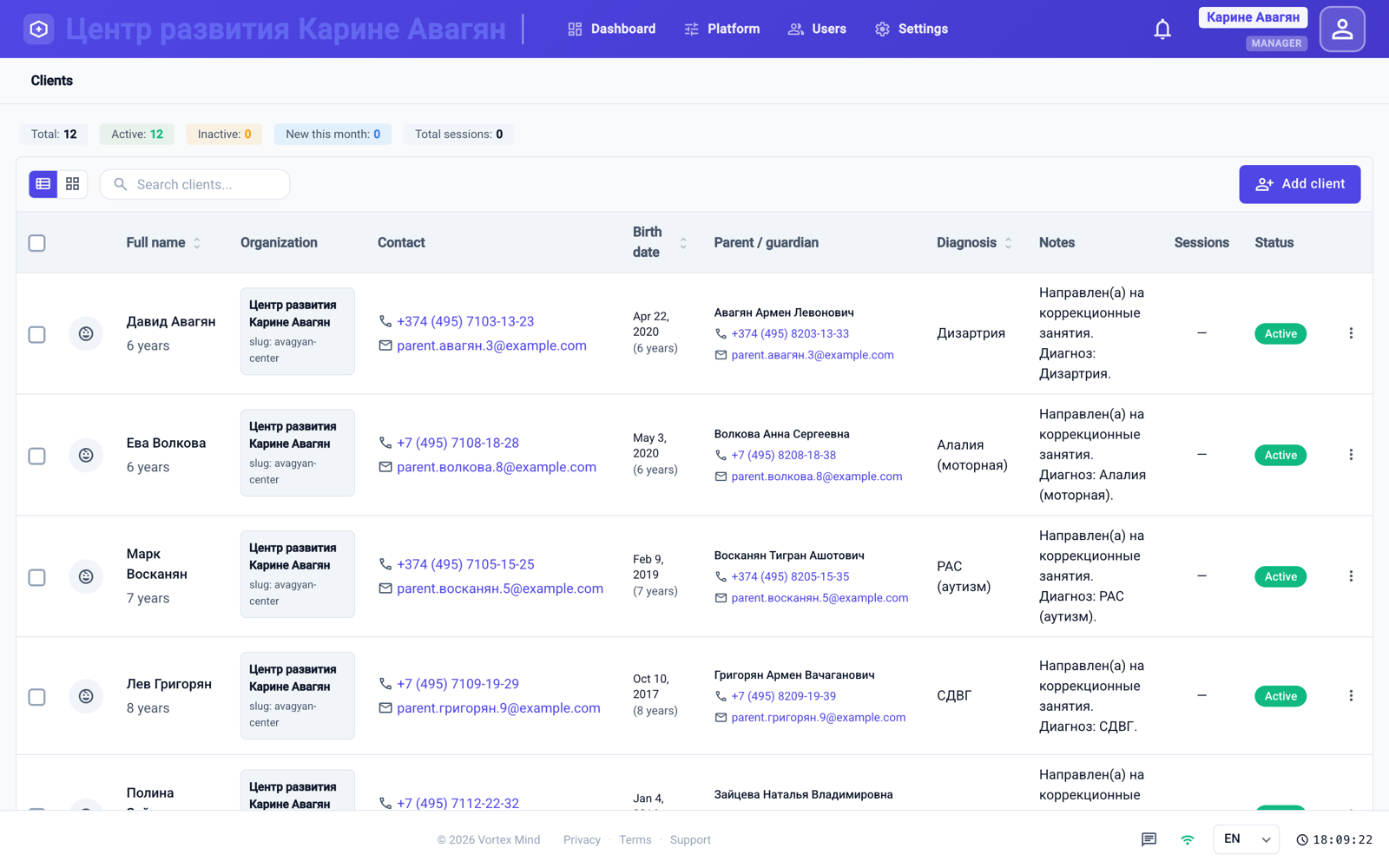Viewport: 1389px width, 868px height.
Task: Click organization card in Ева Волкова row
Action: pyautogui.click(x=297, y=452)
